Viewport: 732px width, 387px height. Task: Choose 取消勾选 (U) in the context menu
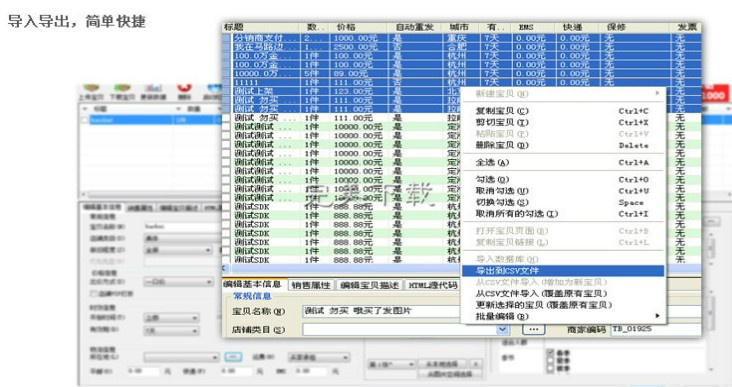coord(562,191)
